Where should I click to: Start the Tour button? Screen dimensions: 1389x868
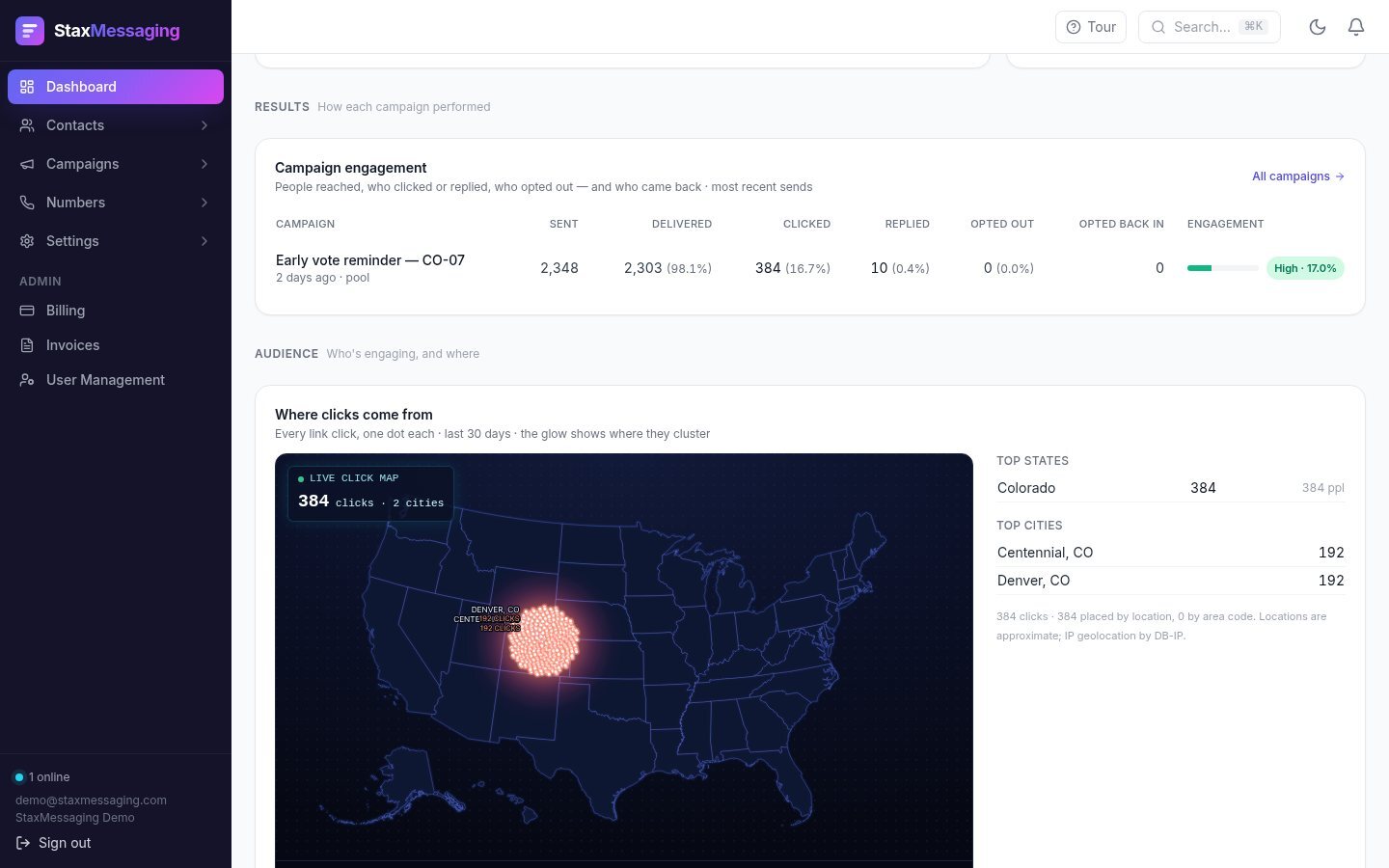[x=1091, y=27]
